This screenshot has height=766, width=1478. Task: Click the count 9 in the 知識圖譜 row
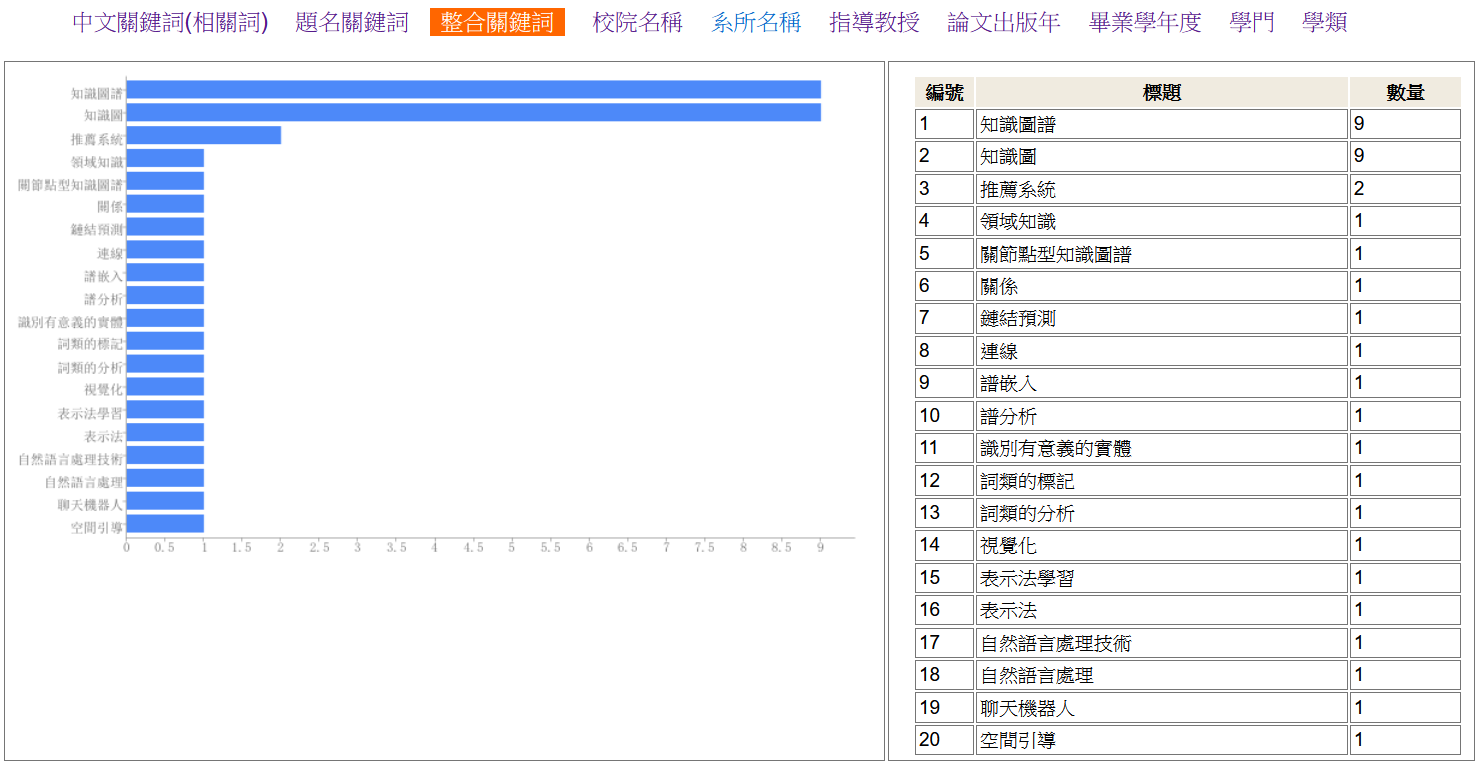point(1405,124)
